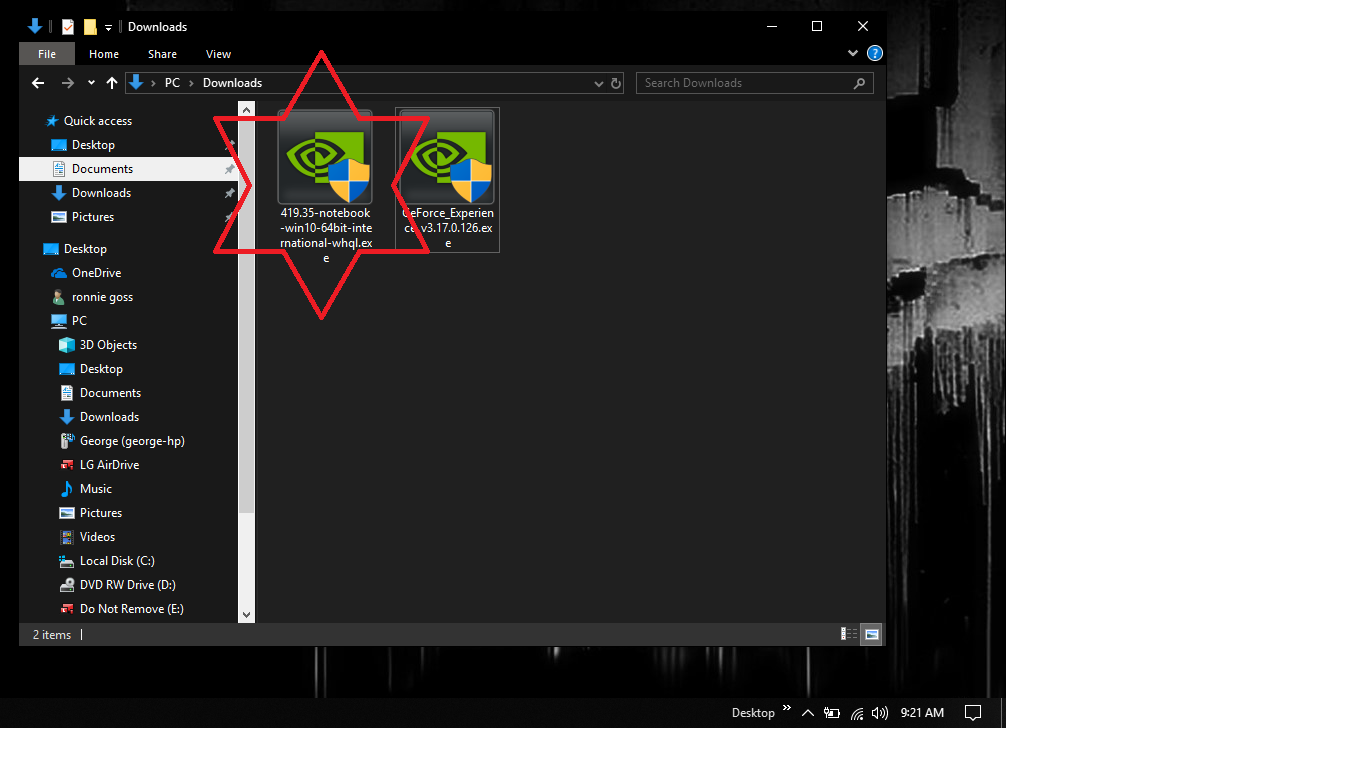The width and height of the screenshot is (1366, 768).
Task: Show hidden system tray icons
Action: [808, 713]
